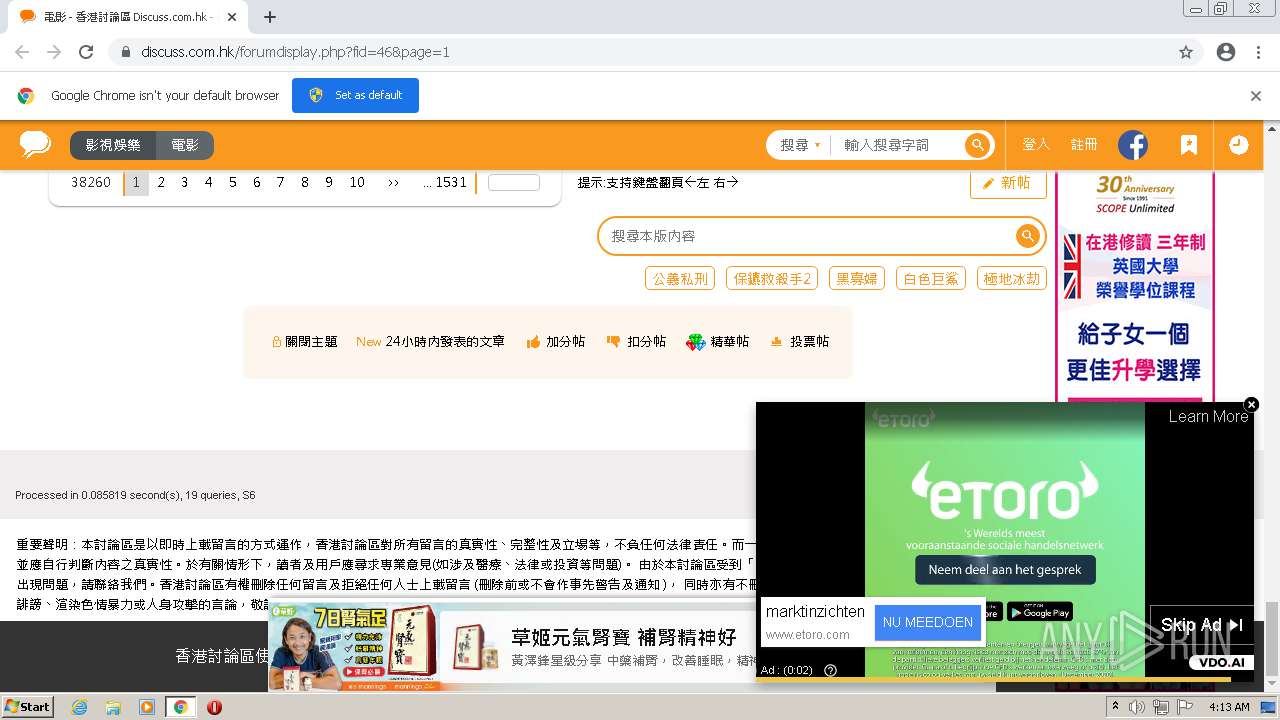Show hidden tray icons arrow
Image resolution: width=1280 pixels, height=720 pixels.
click(x=1115, y=706)
